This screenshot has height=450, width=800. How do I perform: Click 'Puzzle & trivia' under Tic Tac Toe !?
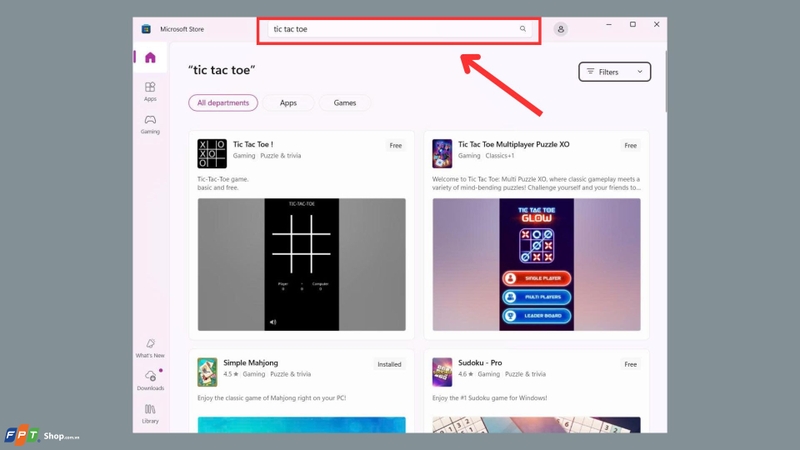tap(281, 156)
